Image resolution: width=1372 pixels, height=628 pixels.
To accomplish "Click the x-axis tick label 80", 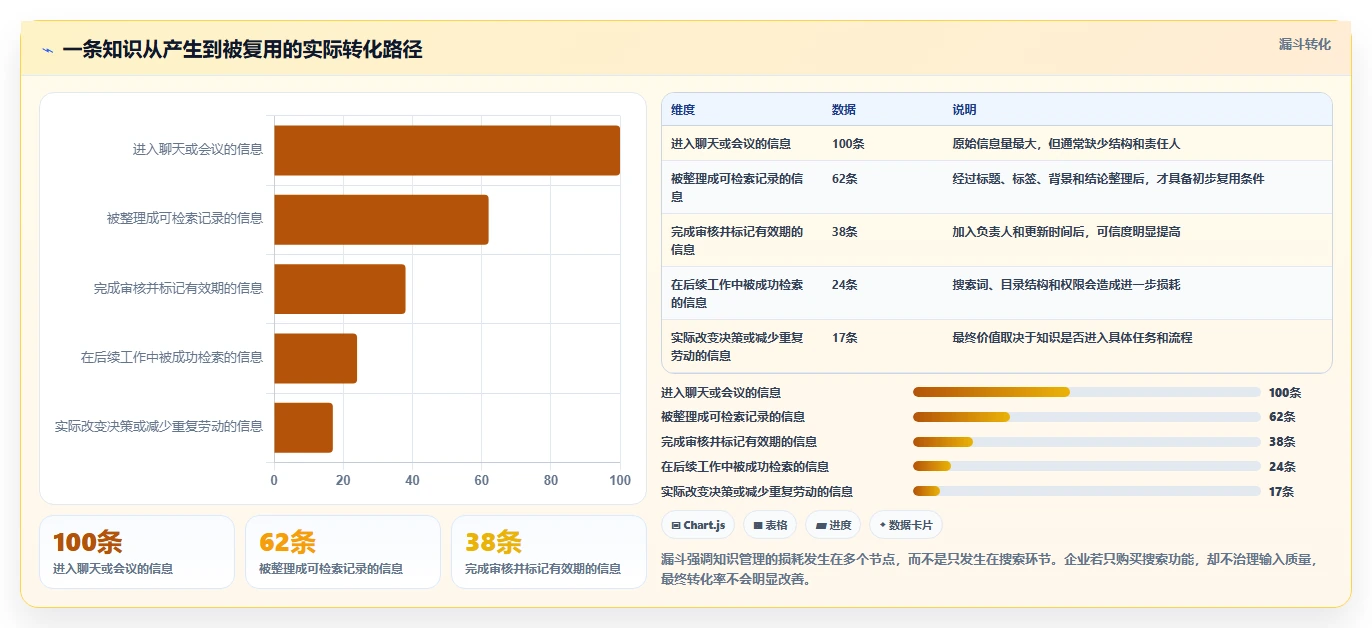I will tap(551, 481).
